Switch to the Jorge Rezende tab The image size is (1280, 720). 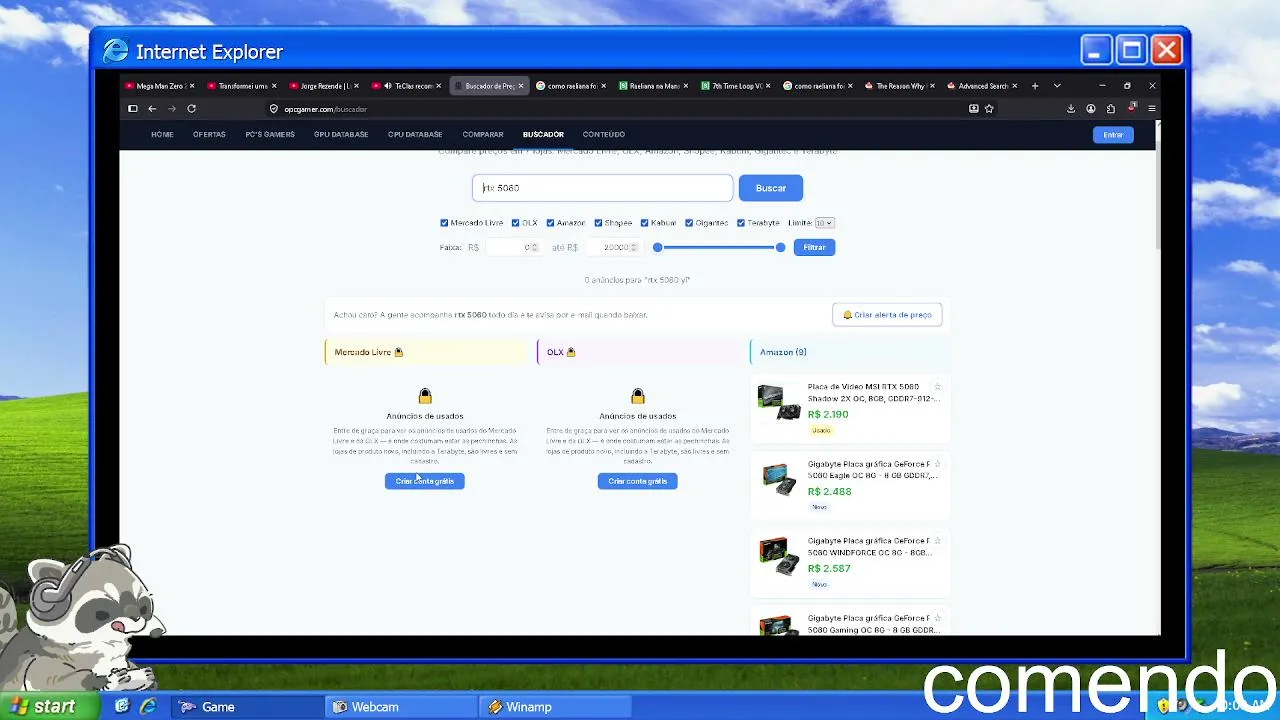[322, 86]
